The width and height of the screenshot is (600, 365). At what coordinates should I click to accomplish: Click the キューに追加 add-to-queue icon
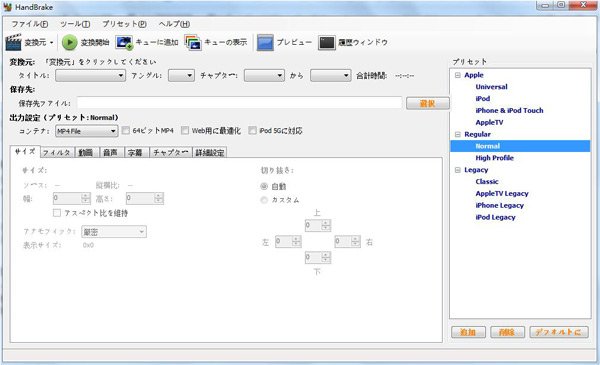124,42
